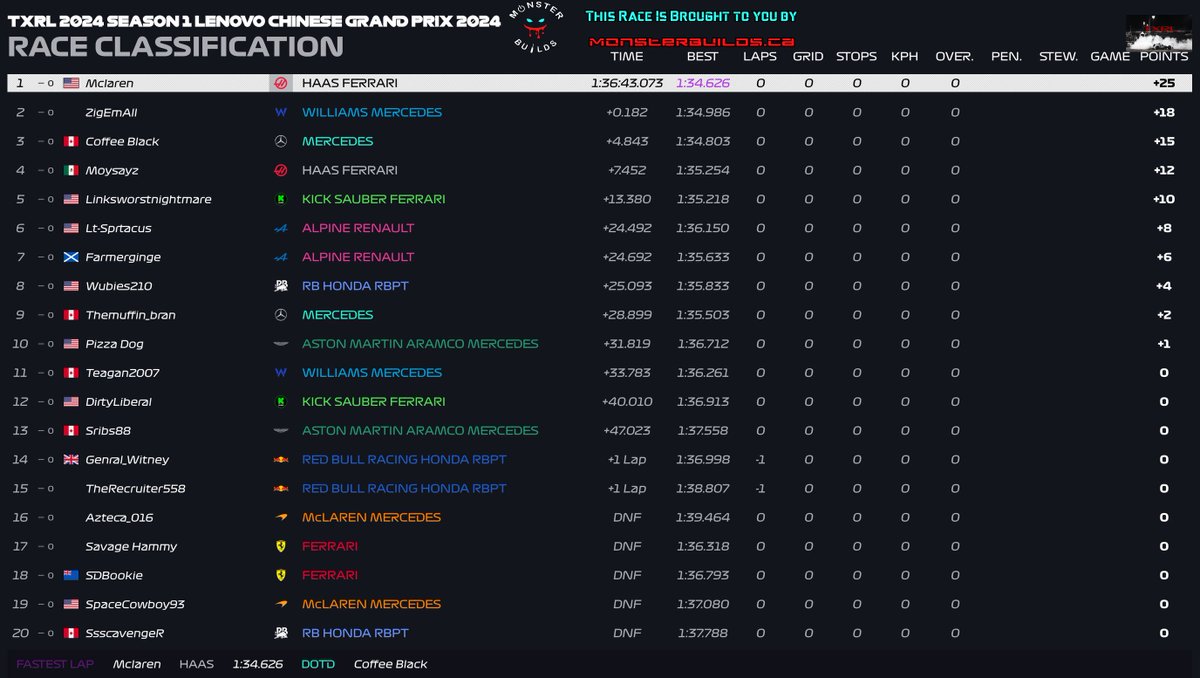The image size is (1200, 678).
Task: Click the Aston Martin wings logo beside Pizza Dog
Action: point(281,344)
